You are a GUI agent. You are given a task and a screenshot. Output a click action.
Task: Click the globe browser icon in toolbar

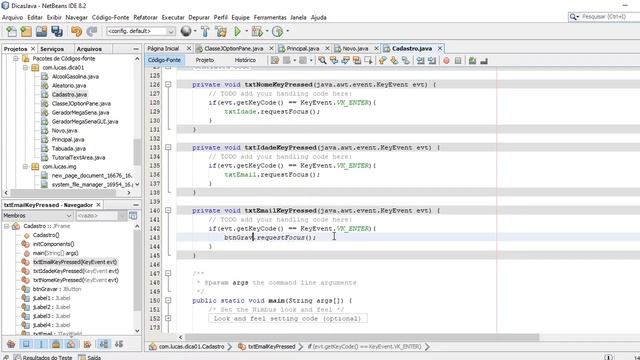coord(186,31)
